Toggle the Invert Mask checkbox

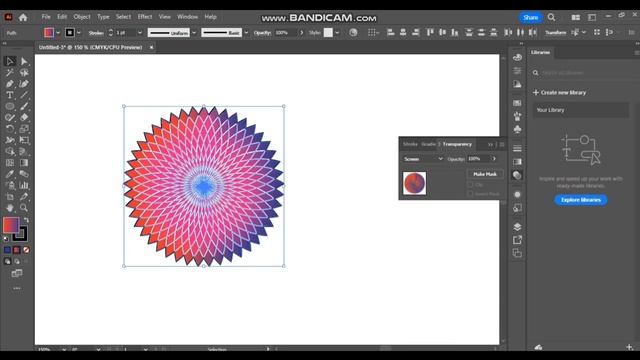click(x=470, y=194)
